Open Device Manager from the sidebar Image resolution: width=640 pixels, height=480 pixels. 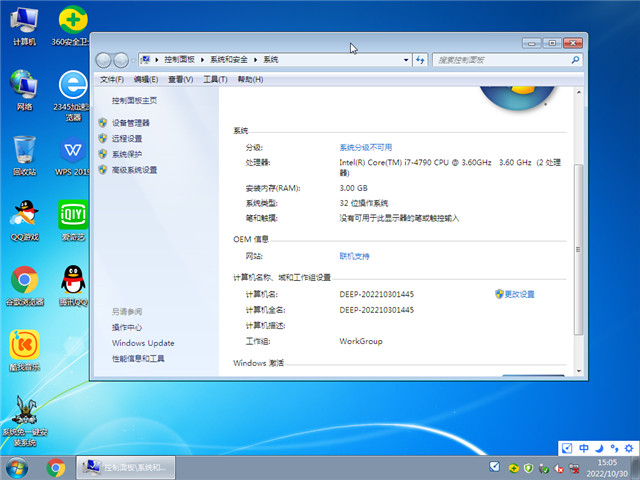tap(137, 123)
